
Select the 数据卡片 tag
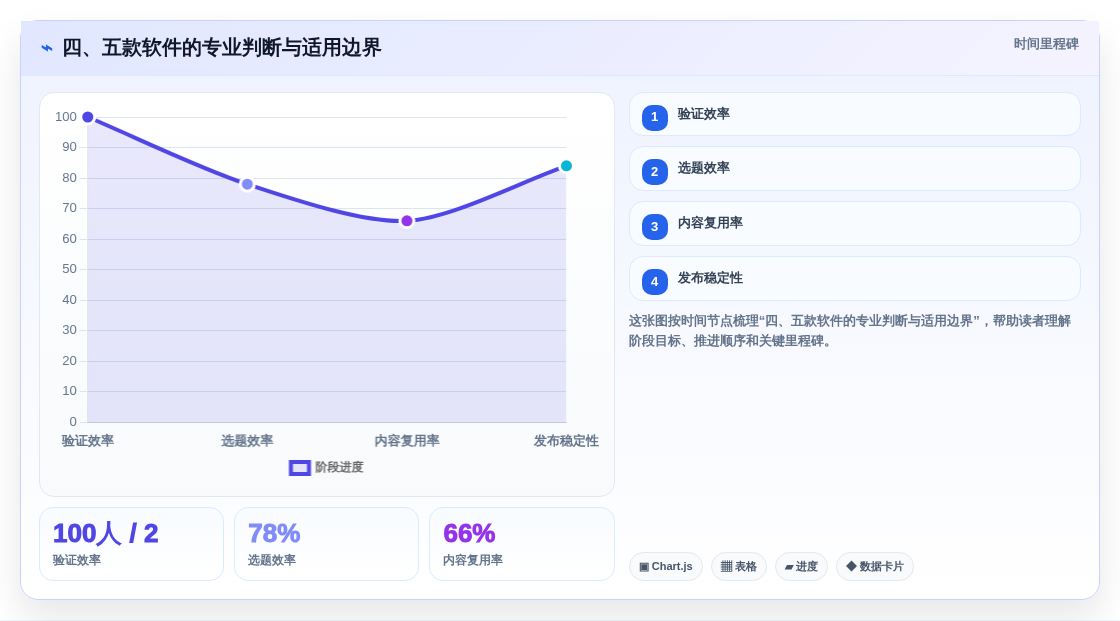point(875,567)
